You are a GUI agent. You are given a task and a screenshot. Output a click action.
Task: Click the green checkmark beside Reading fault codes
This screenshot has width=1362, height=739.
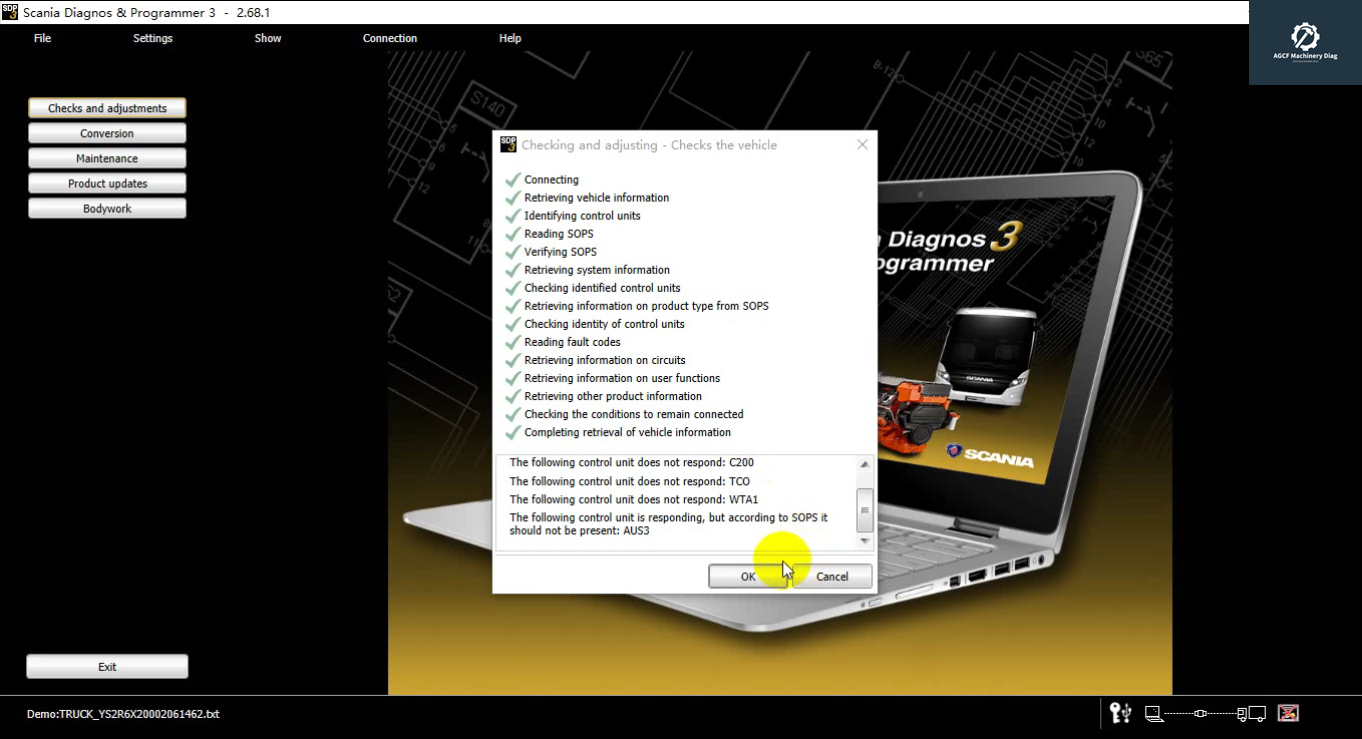513,342
